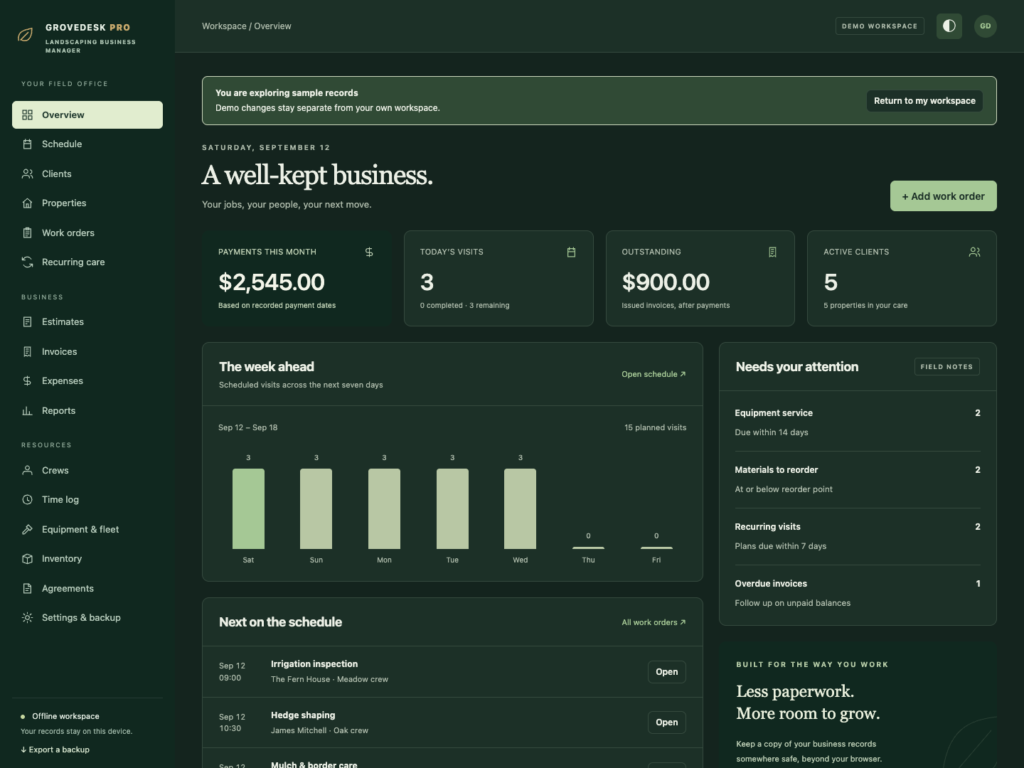Click the Offline workspace status text
This screenshot has width=1024, height=768.
pos(65,716)
